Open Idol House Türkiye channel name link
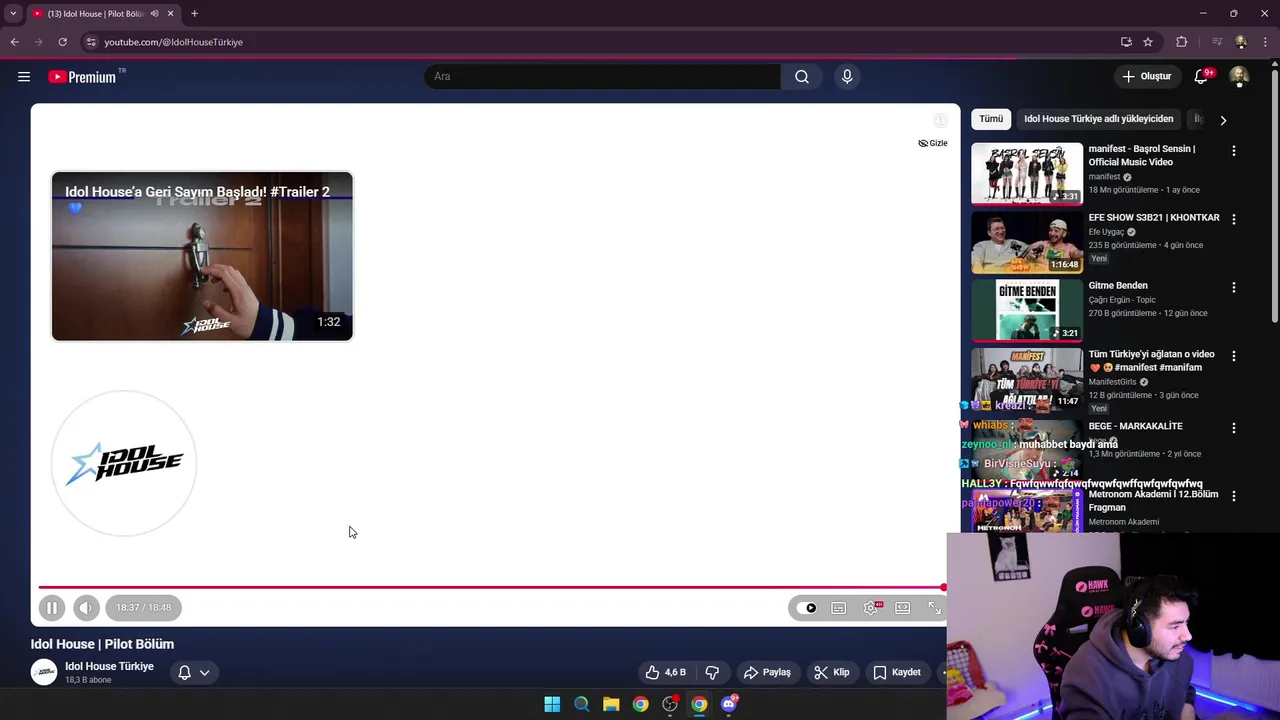The height and width of the screenshot is (720, 1280). (109, 666)
